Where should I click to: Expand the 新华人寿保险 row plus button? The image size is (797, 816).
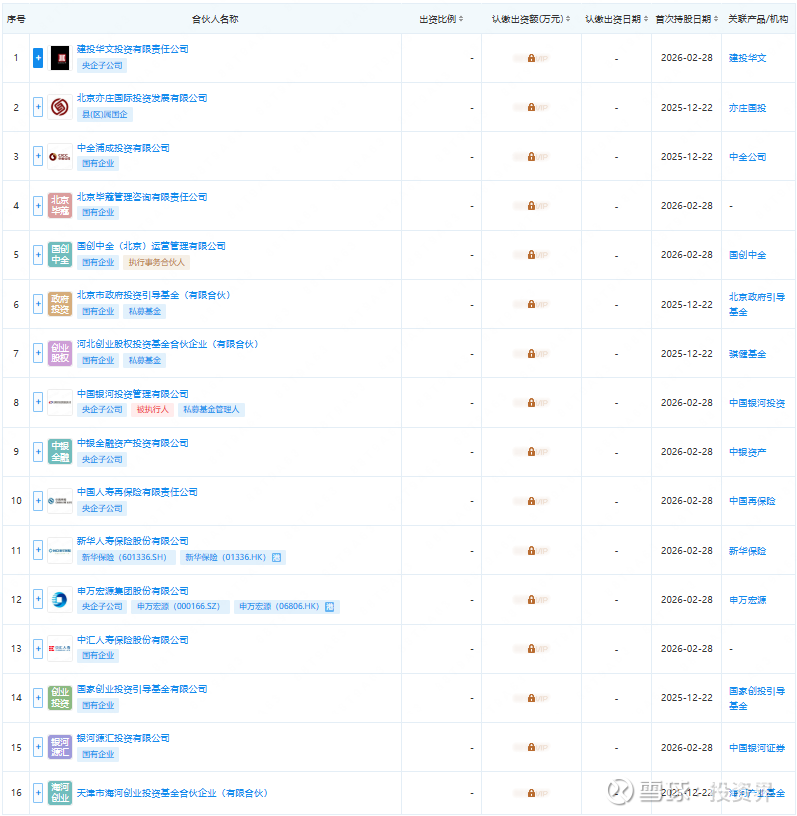pos(38,550)
